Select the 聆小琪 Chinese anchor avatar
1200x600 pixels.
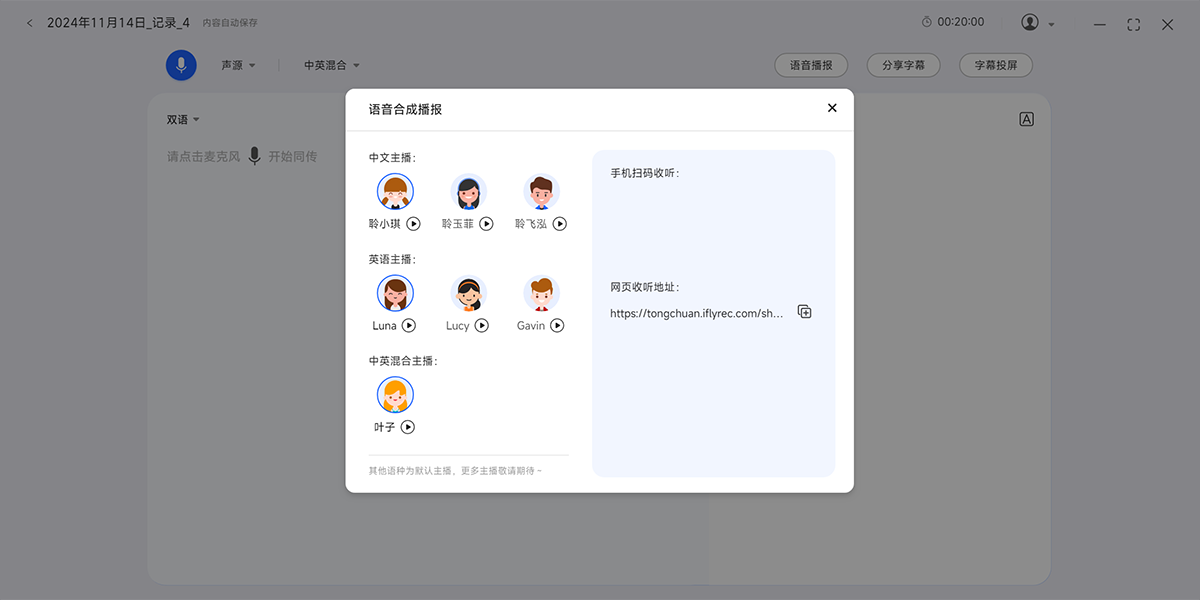pyautogui.click(x=395, y=191)
